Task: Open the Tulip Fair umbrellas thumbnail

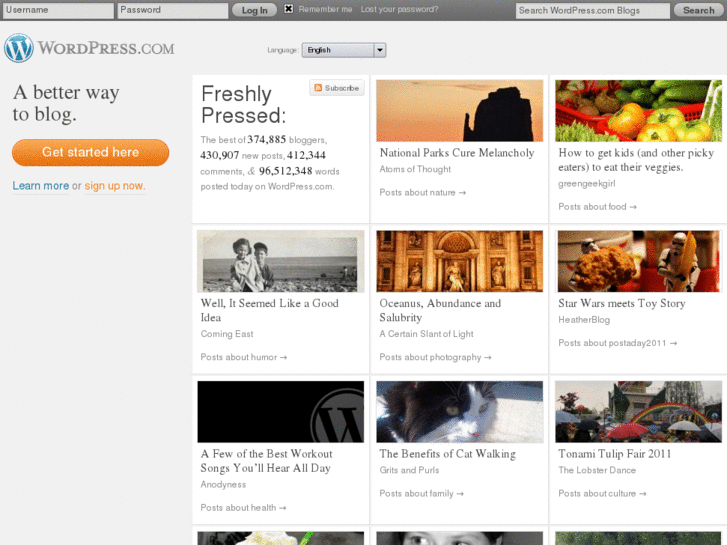Action: coord(638,411)
